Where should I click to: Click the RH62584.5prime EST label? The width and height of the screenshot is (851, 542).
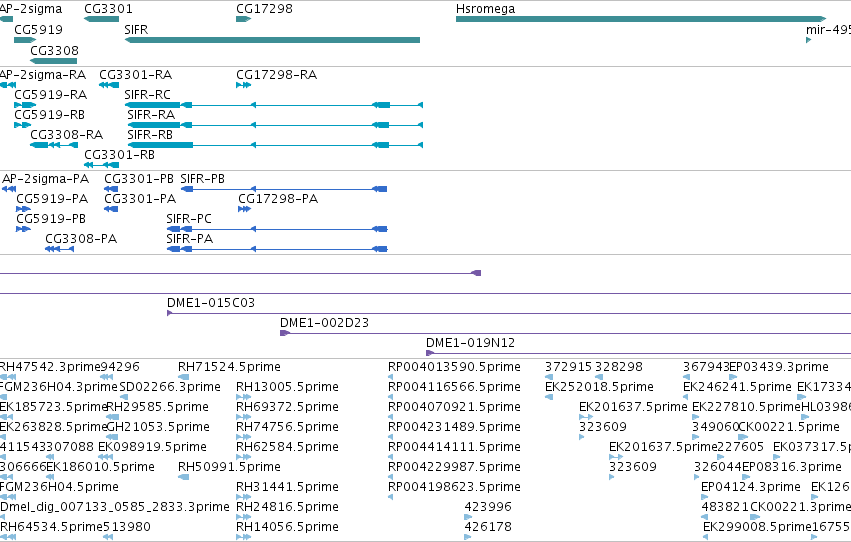288,447
